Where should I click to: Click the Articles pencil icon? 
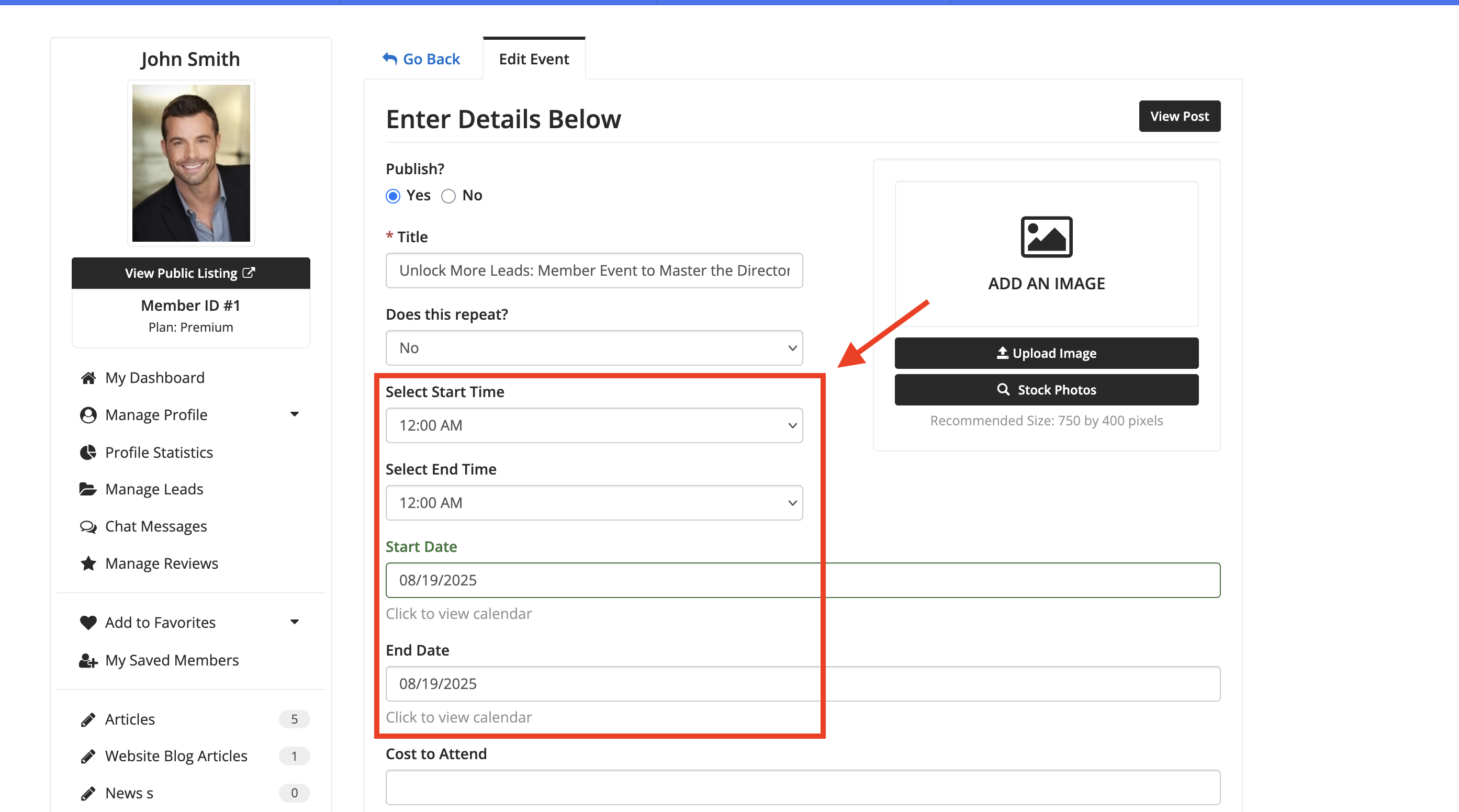tap(88, 720)
